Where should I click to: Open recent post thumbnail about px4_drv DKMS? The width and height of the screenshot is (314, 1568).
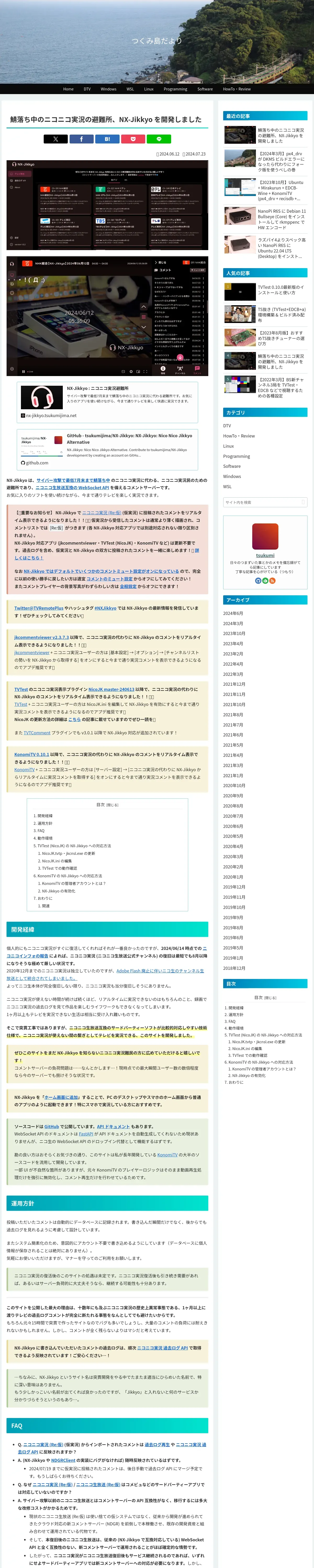click(x=240, y=158)
